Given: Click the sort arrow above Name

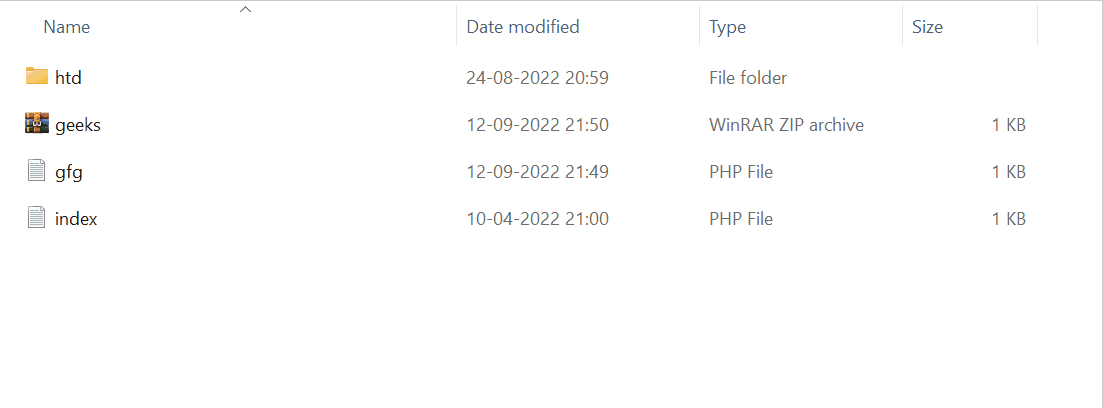Looking at the screenshot, I should click(x=245, y=10).
